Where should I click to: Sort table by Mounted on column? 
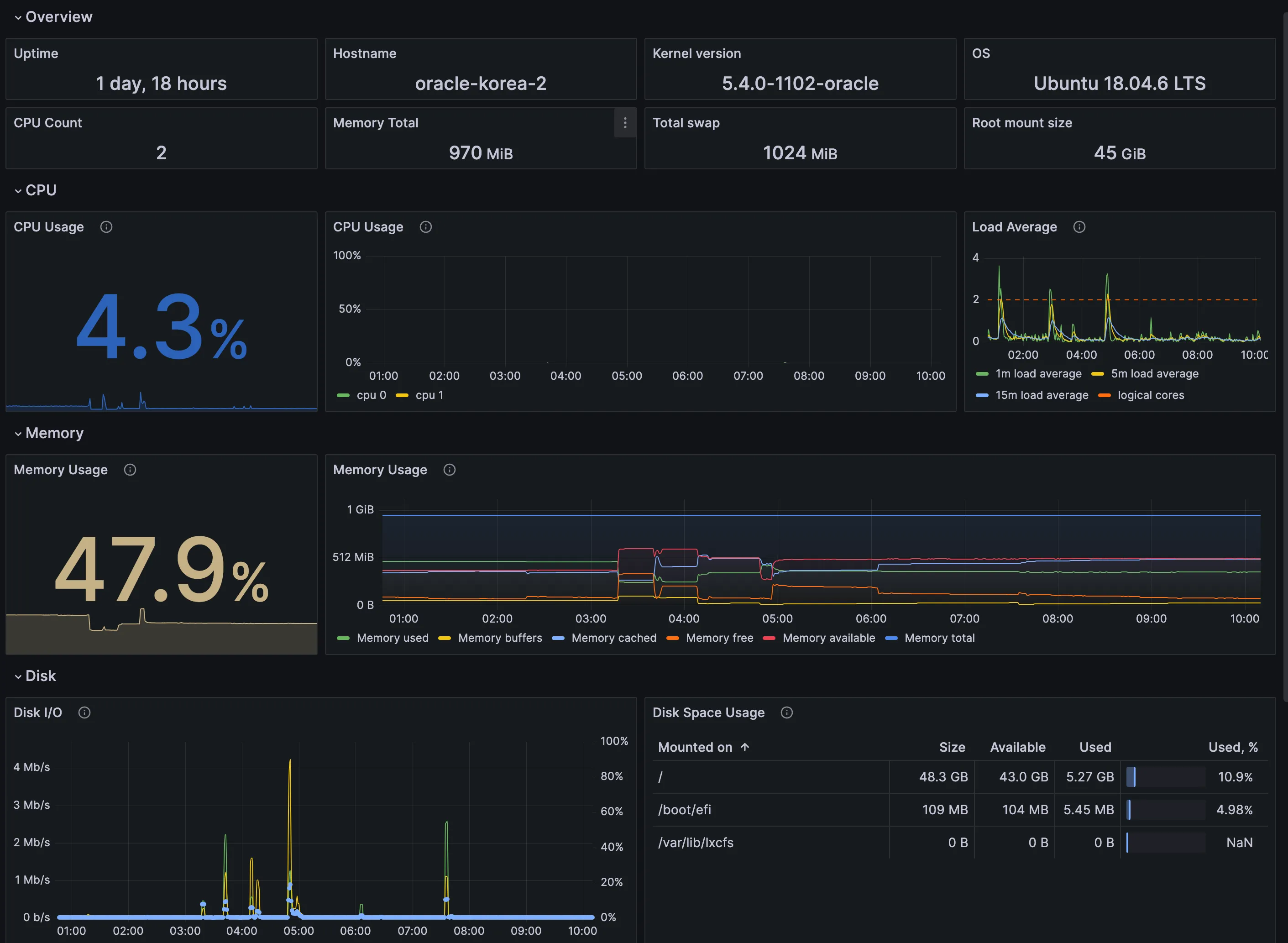695,747
